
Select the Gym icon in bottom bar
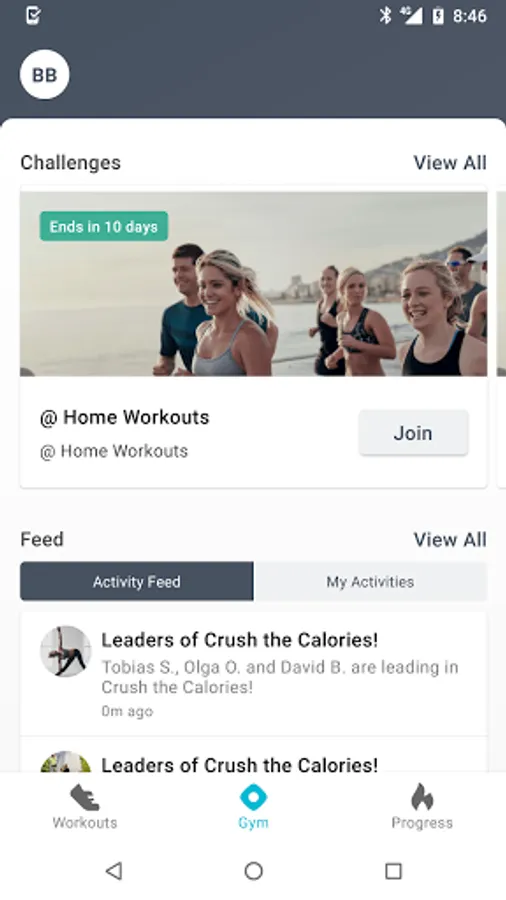tap(253, 797)
